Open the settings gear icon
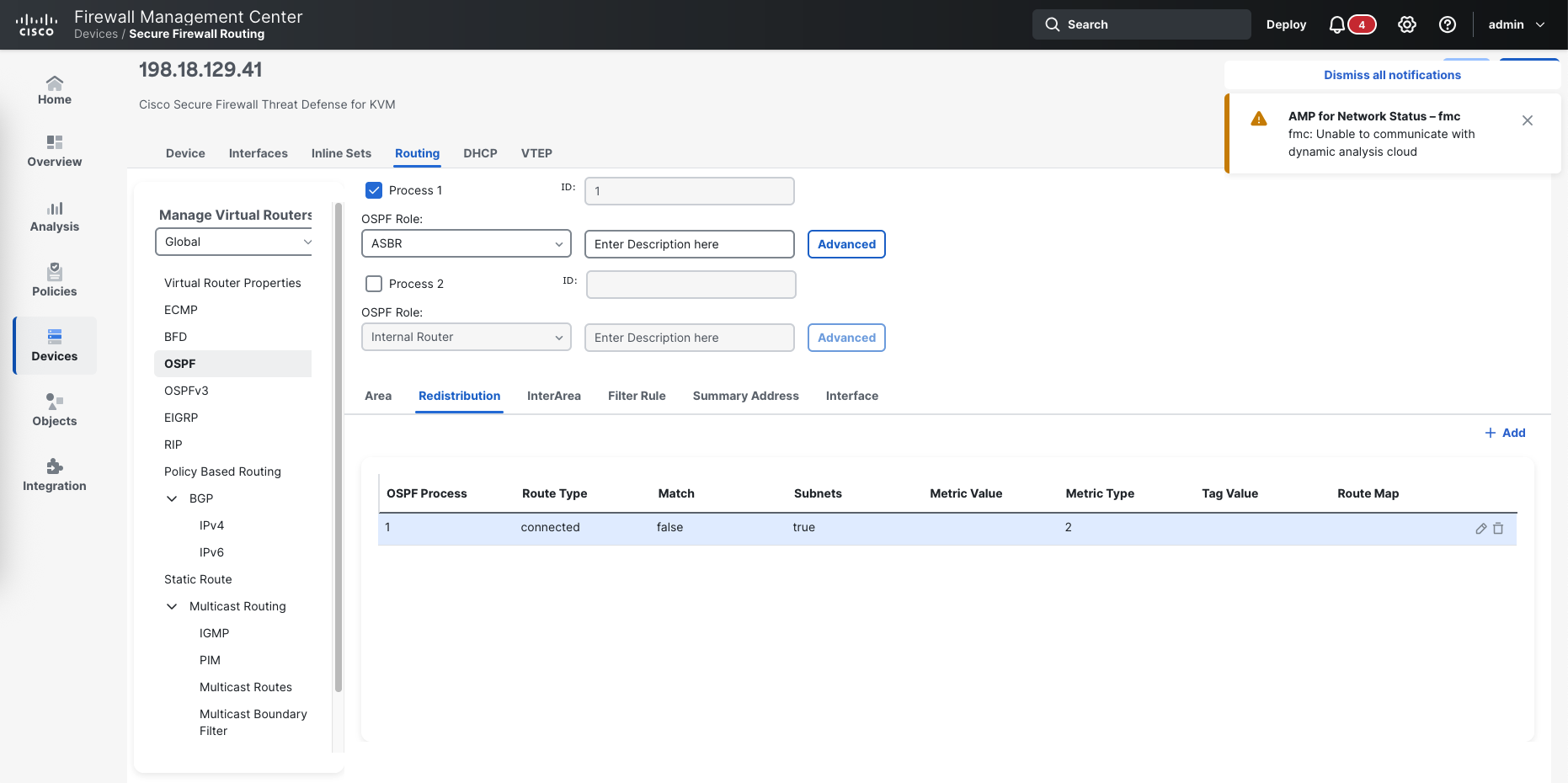 pyautogui.click(x=1406, y=24)
